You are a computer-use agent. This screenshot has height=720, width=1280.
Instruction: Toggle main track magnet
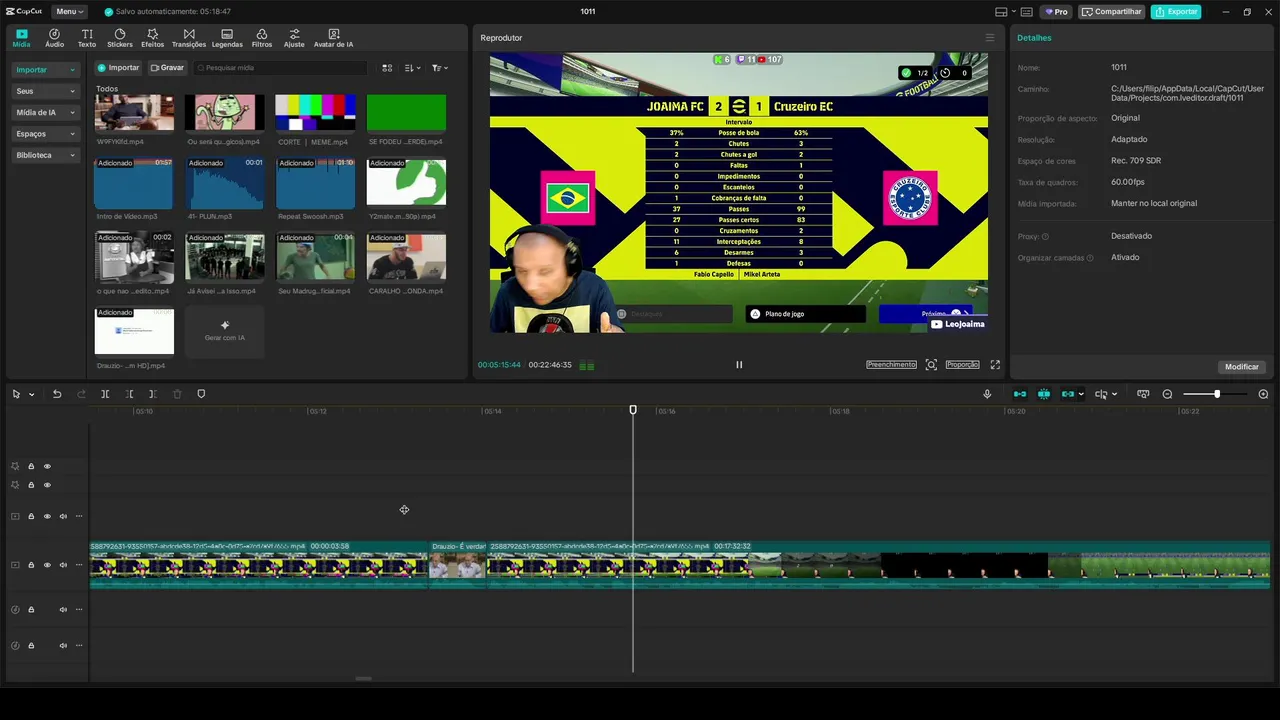(1020, 394)
